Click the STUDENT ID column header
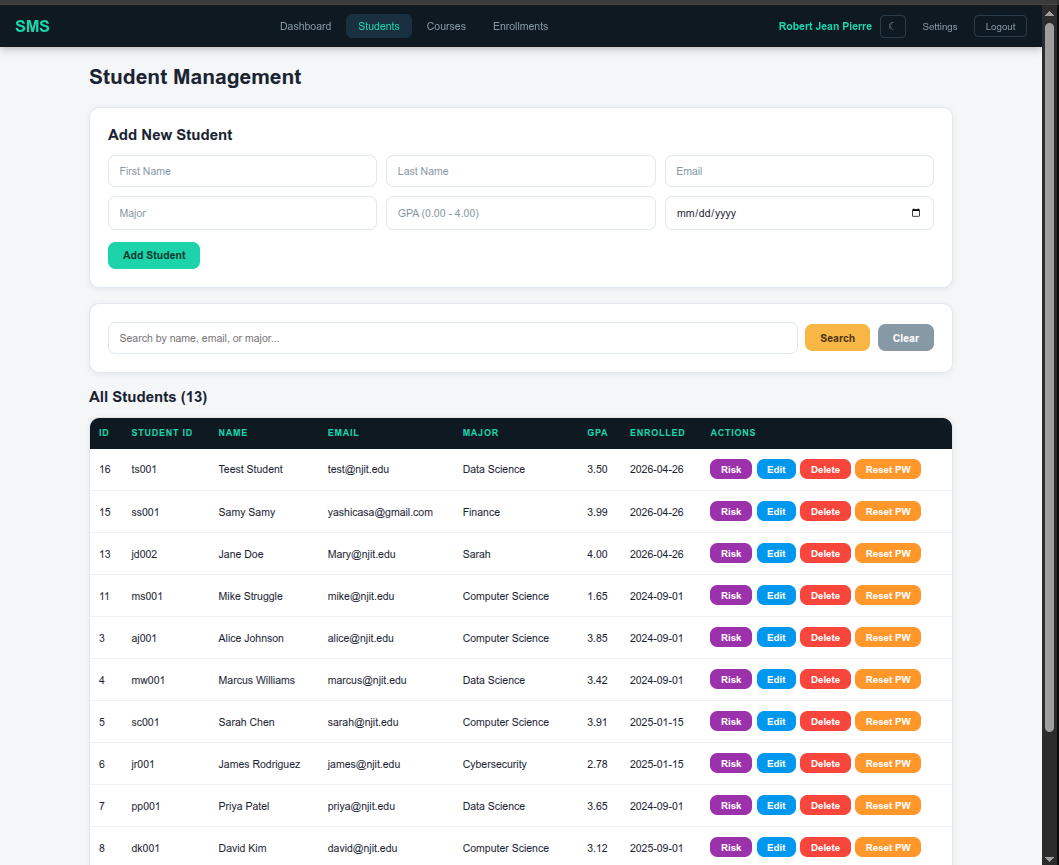The image size is (1059, 865). pos(161,433)
